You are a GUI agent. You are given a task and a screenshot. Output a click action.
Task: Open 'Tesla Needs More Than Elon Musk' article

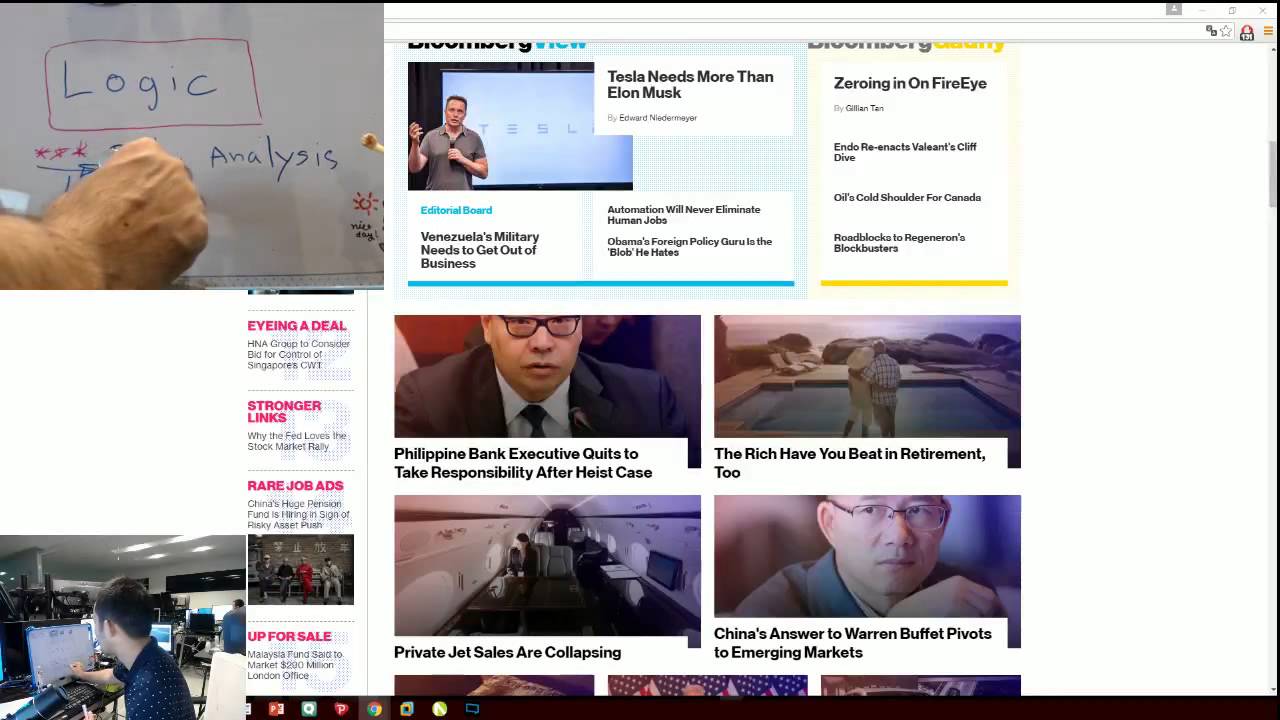click(690, 84)
